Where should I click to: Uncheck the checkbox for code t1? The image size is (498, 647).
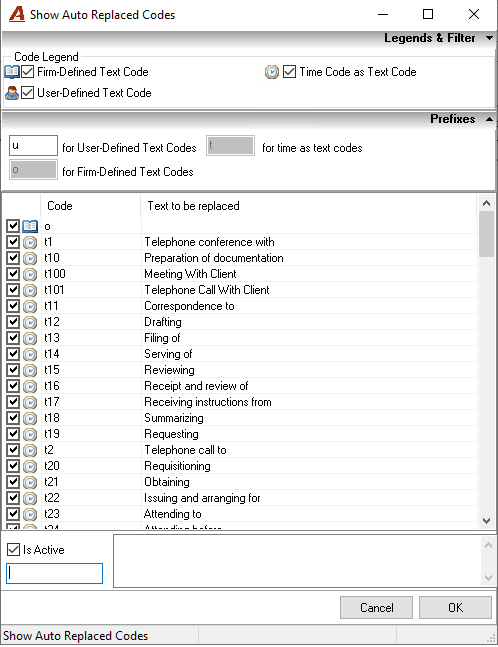click(13, 242)
